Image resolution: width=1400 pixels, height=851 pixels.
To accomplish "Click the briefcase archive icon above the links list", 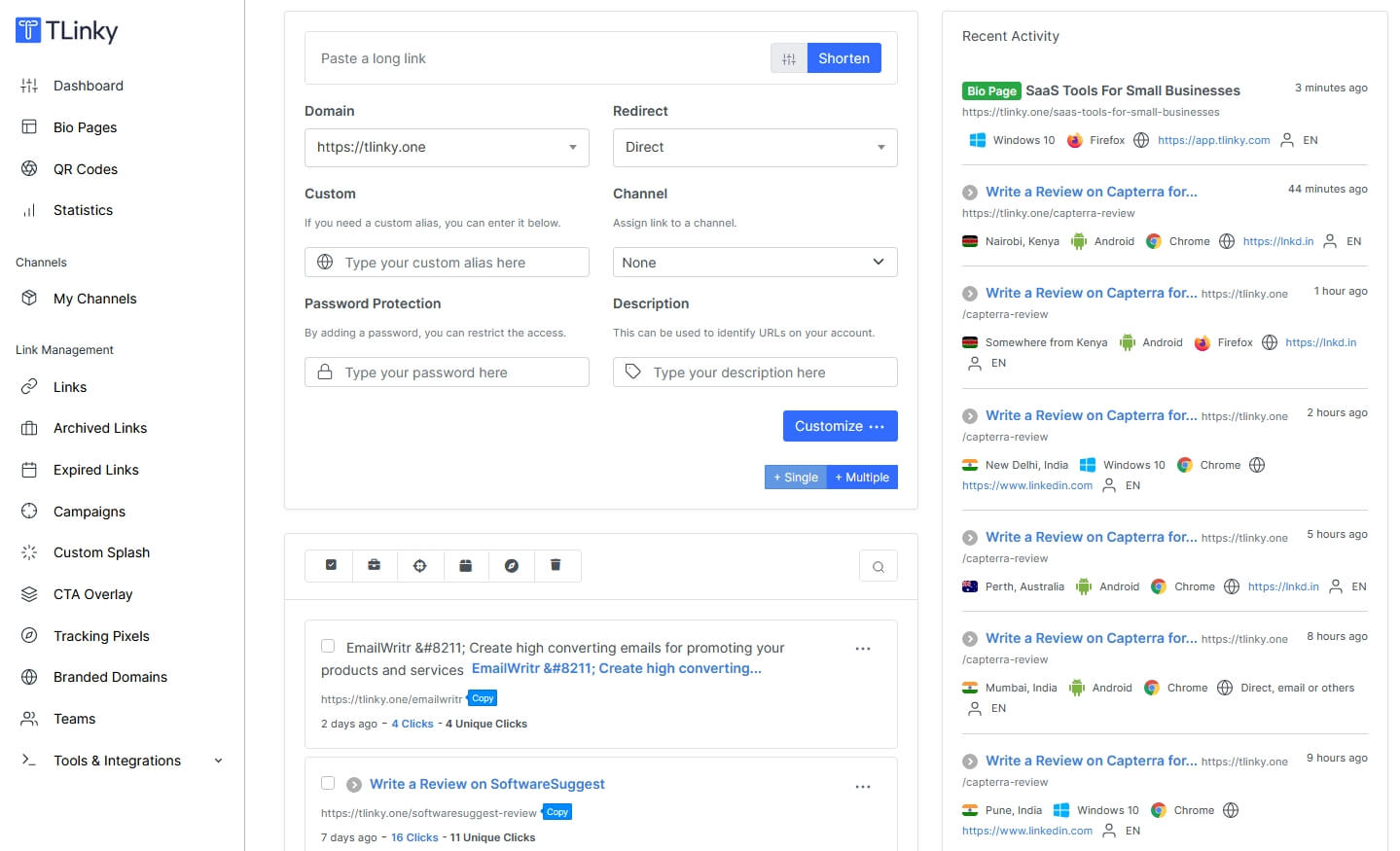I will pyautogui.click(x=375, y=565).
